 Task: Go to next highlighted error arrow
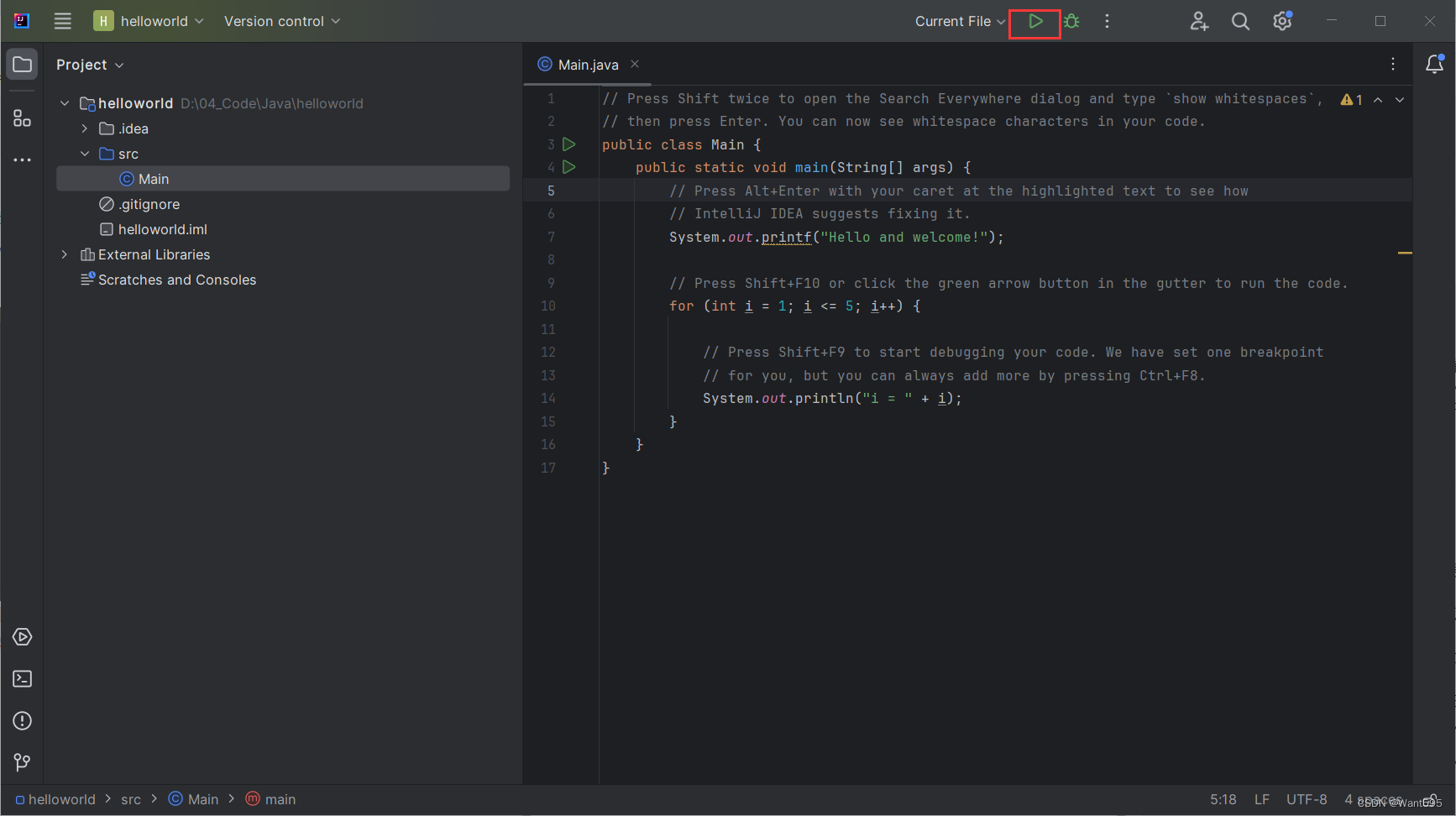1400,99
